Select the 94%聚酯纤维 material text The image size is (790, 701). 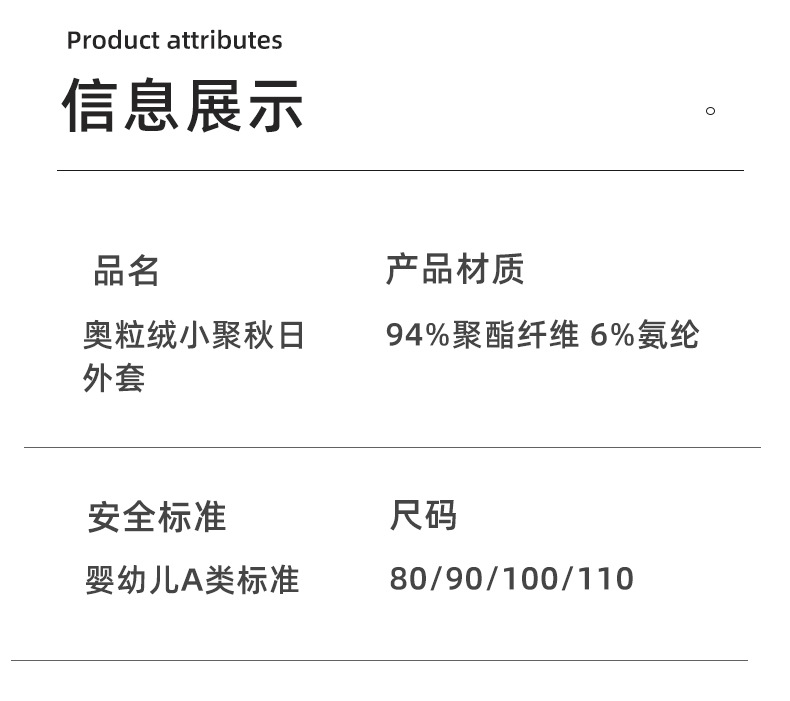[x=482, y=335]
